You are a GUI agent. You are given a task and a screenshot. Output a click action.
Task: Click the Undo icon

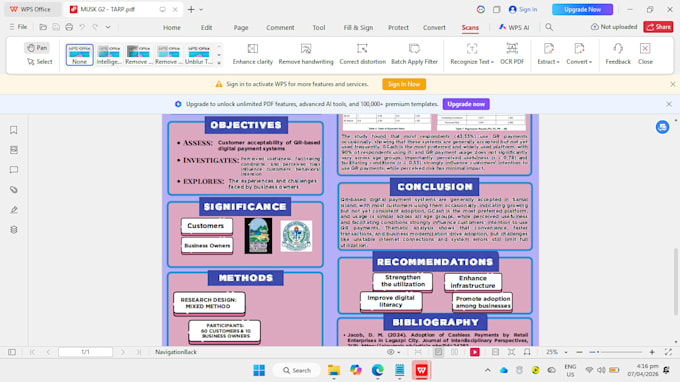click(82, 27)
